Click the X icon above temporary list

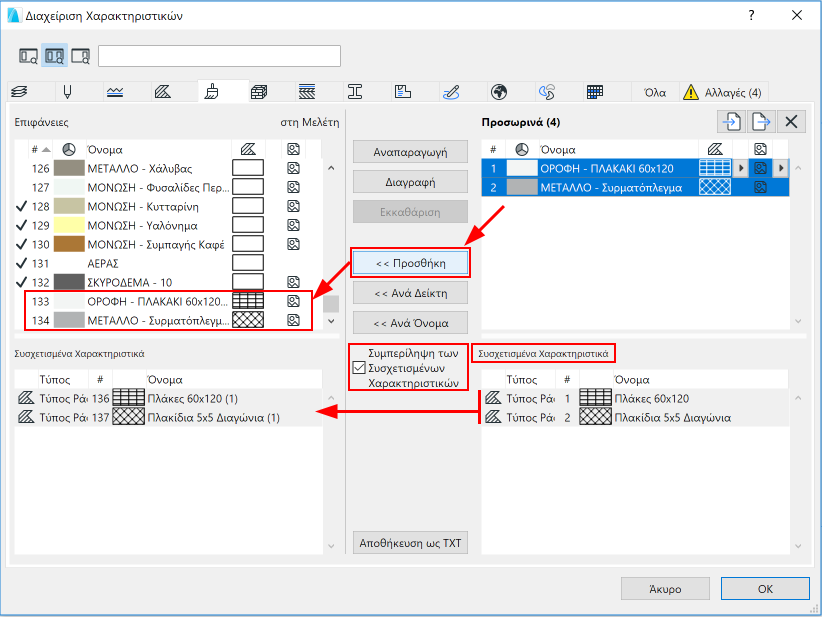[x=791, y=122]
